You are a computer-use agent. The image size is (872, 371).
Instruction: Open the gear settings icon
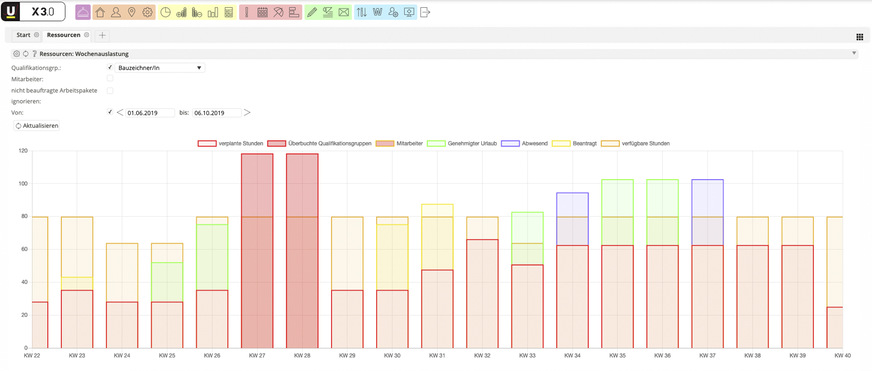[147, 12]
